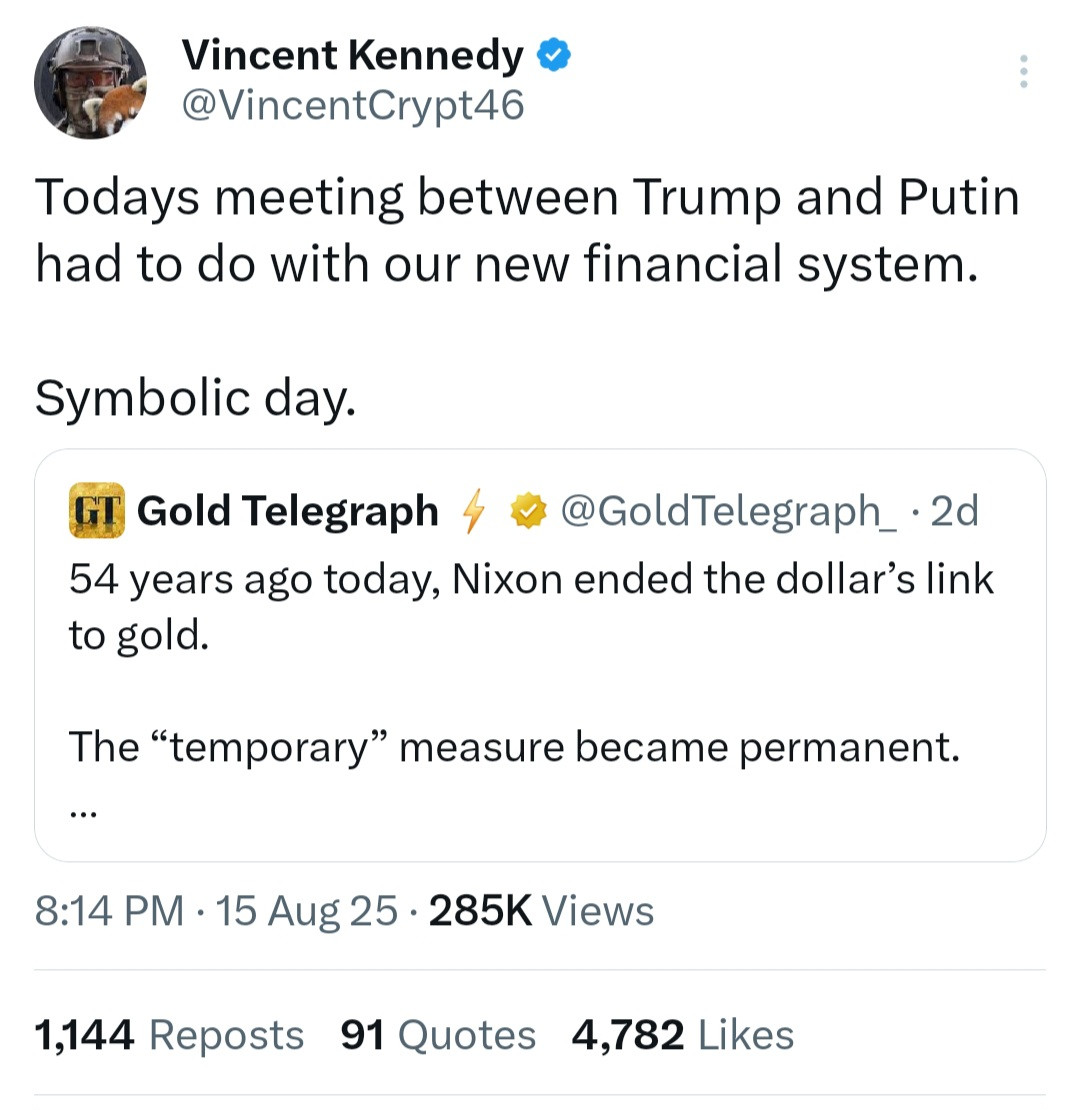
Task: Click the 2d timestamp on quoted post
Action: pyautogui.click(x=953, y=511)
